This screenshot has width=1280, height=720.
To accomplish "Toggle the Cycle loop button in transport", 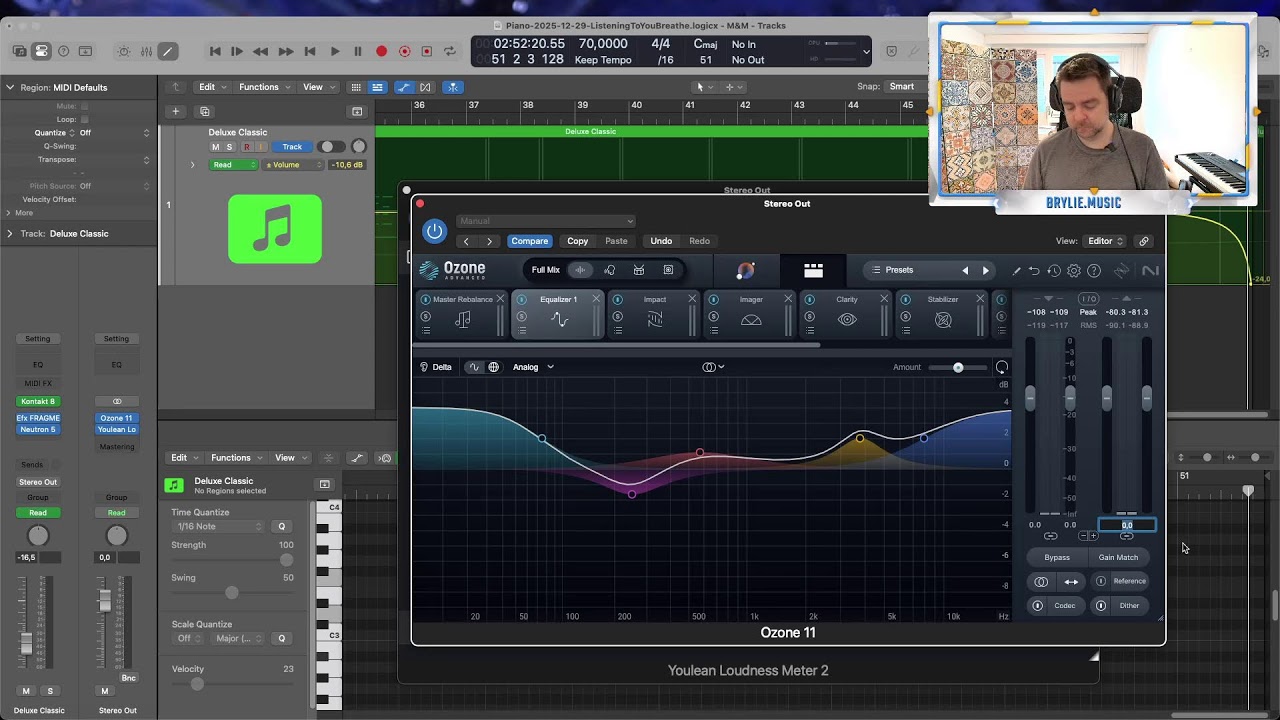I will pyautogui.click(x=449, y=51).
